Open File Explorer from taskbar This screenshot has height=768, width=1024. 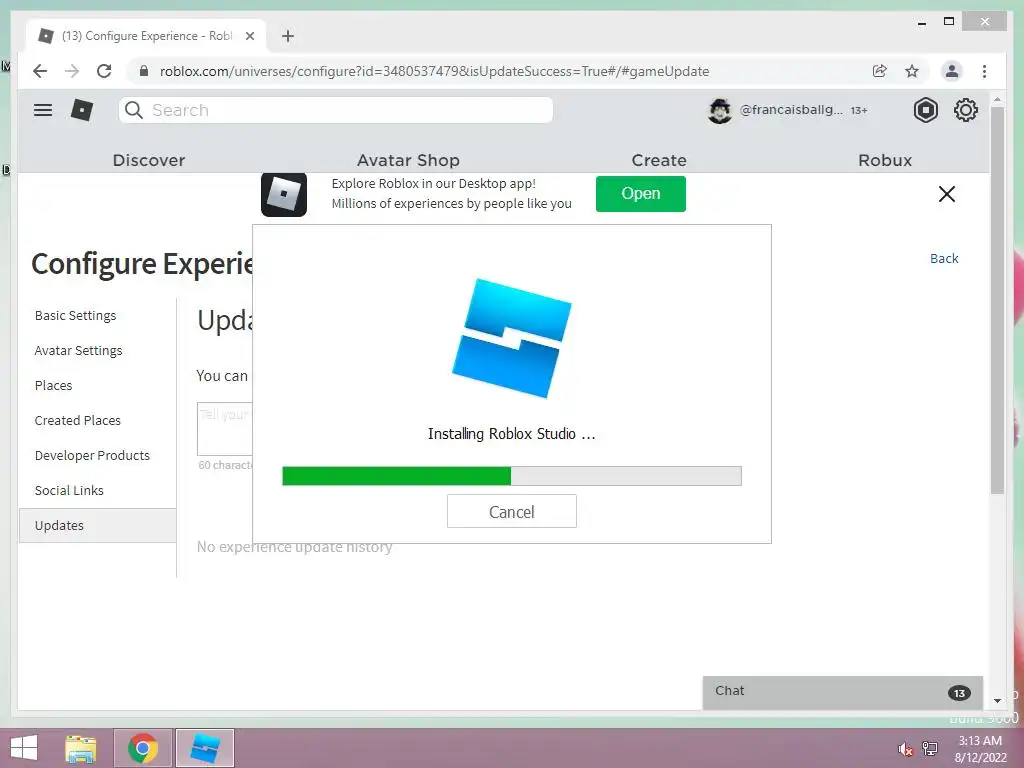pyautogui.click(x=81, y=748)
